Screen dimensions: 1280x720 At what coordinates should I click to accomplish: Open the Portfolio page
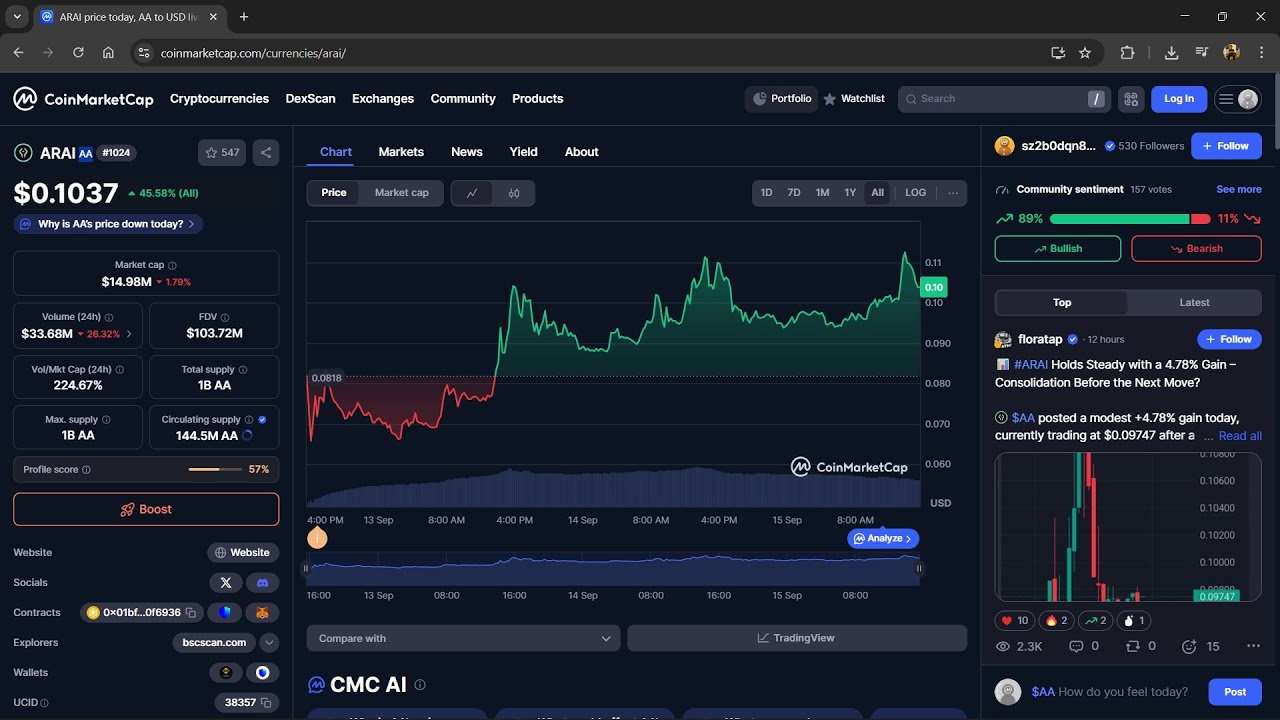click(x=782, y=99)
